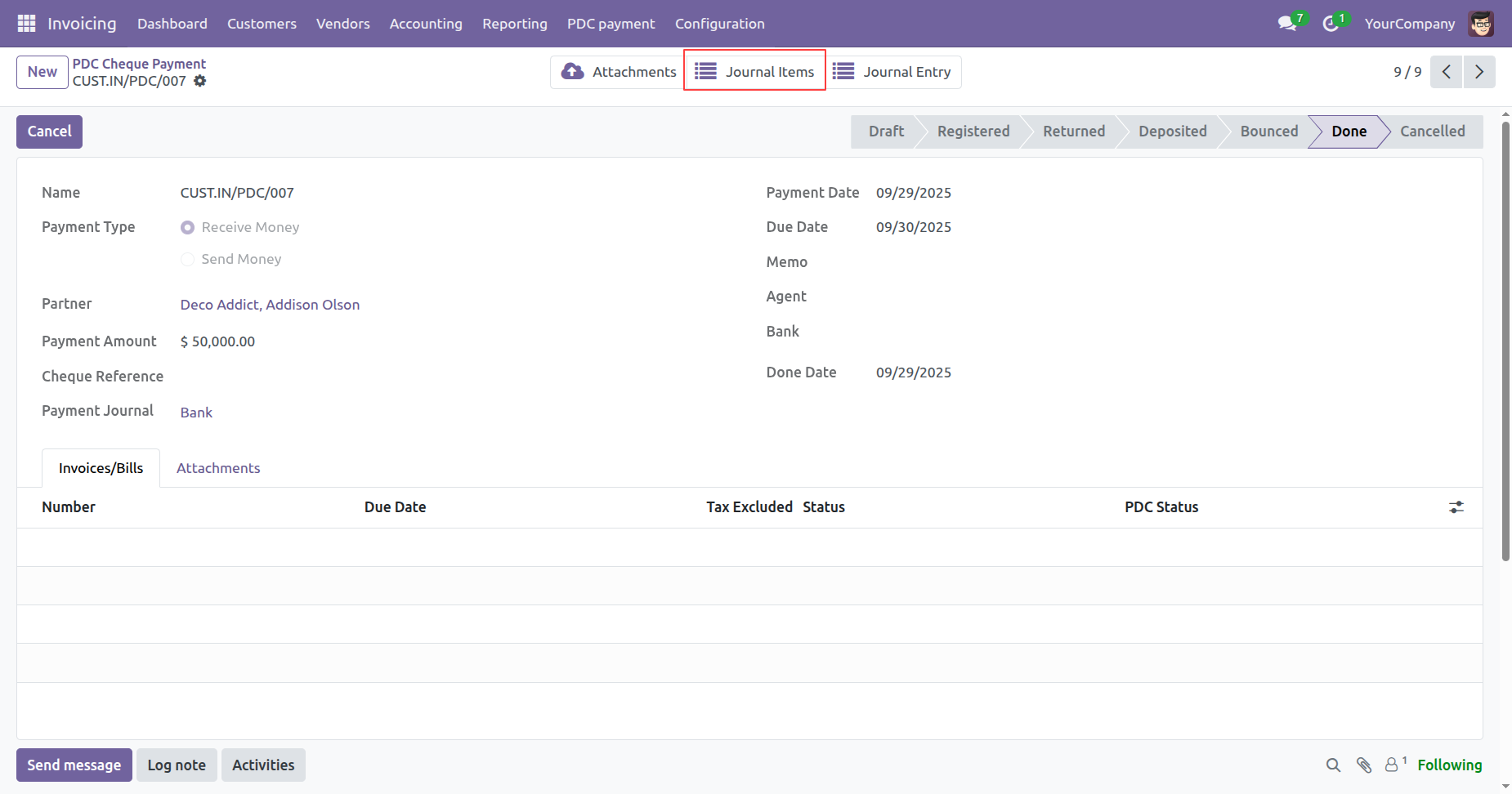
Task: Open the conversations chat icon
Action: (1287, 24)
